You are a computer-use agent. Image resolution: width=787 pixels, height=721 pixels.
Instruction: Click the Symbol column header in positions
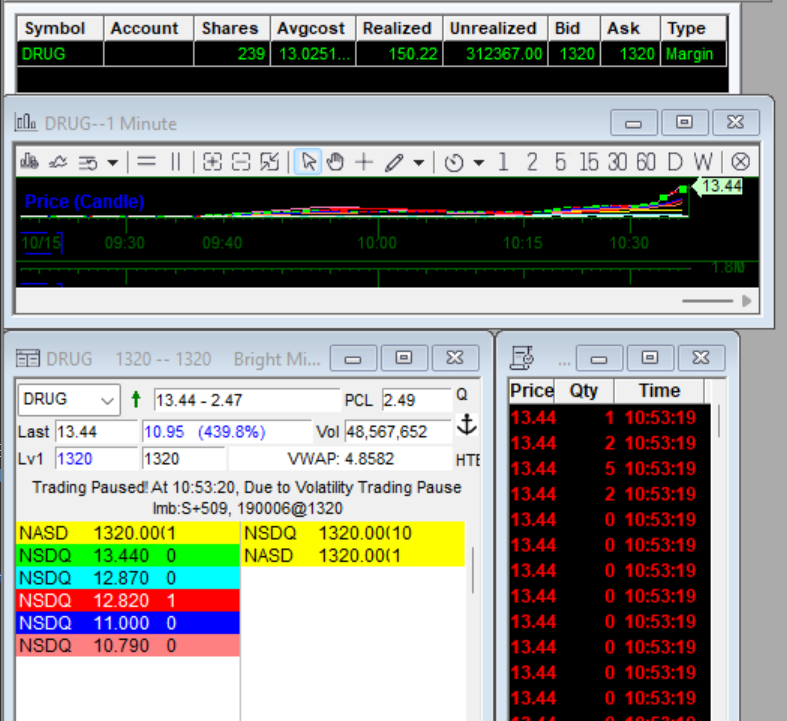[60, 28]
